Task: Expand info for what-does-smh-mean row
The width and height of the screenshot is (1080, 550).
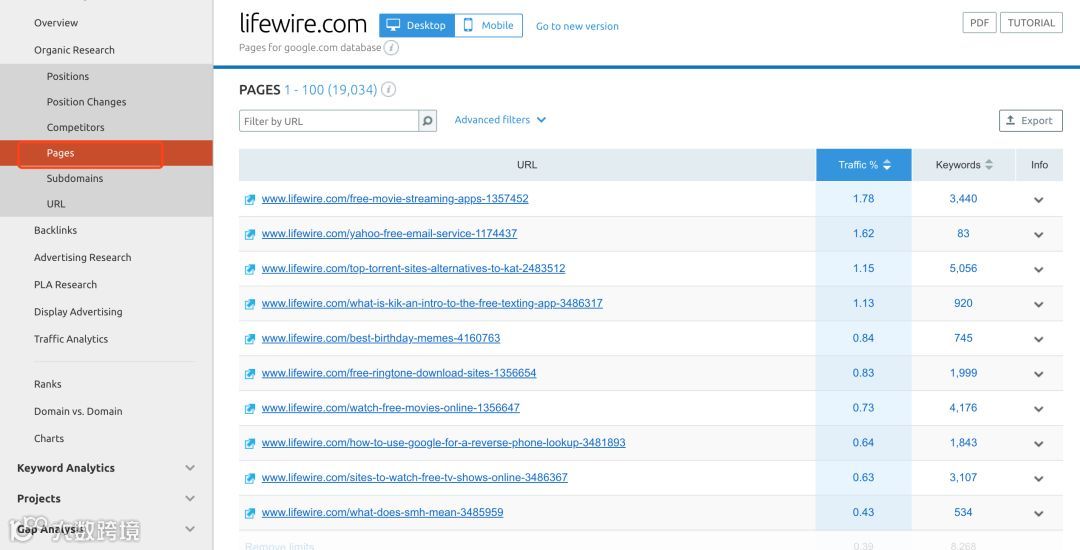Action: pos(1039,514)
